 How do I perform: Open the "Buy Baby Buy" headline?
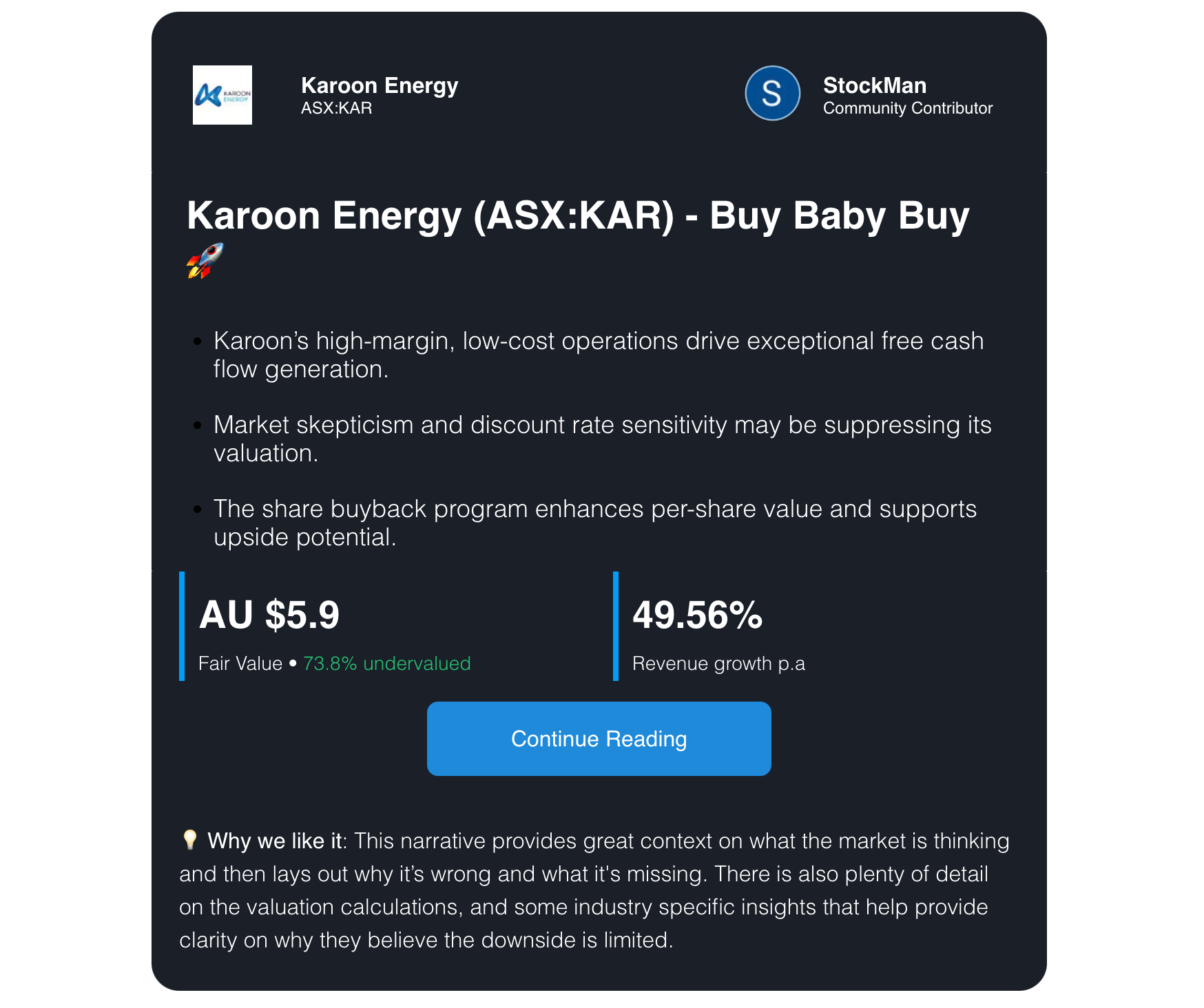(577, 216)
